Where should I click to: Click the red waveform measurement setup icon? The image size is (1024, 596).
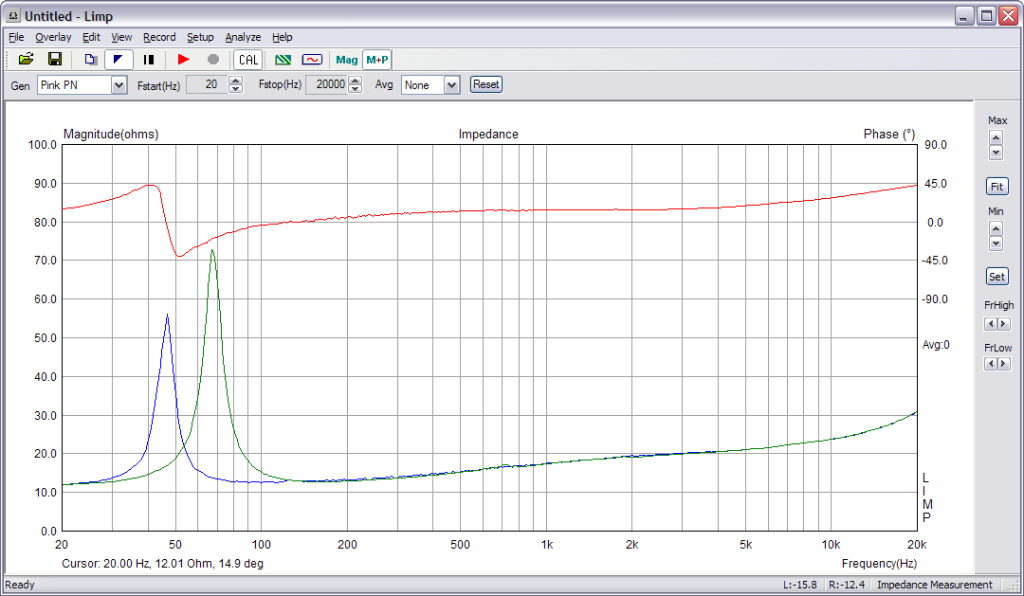click(312, 60)
